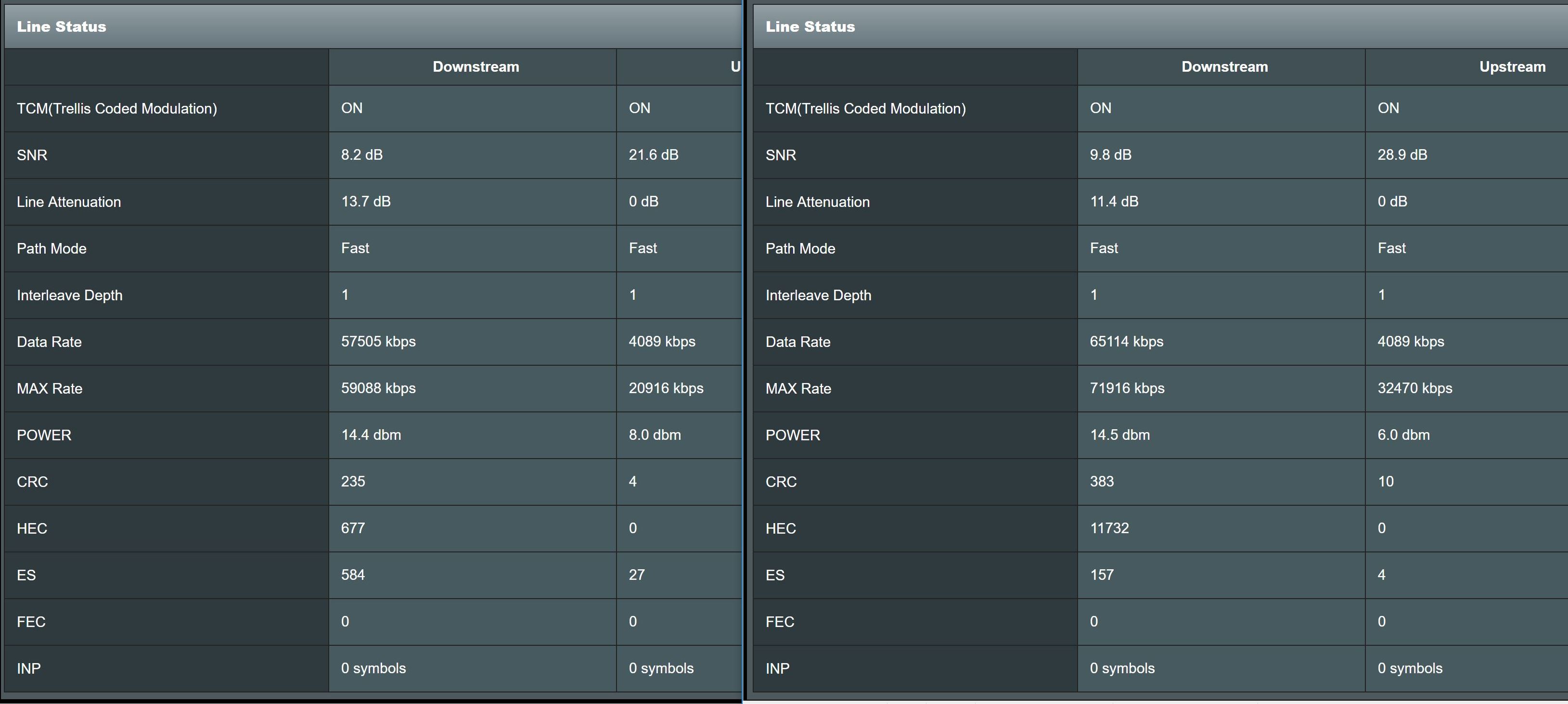Image resolution: width=1568 pixels, height=704 pixels.
Task: Click POWER label in right table
Action: (x=793, y=435)
